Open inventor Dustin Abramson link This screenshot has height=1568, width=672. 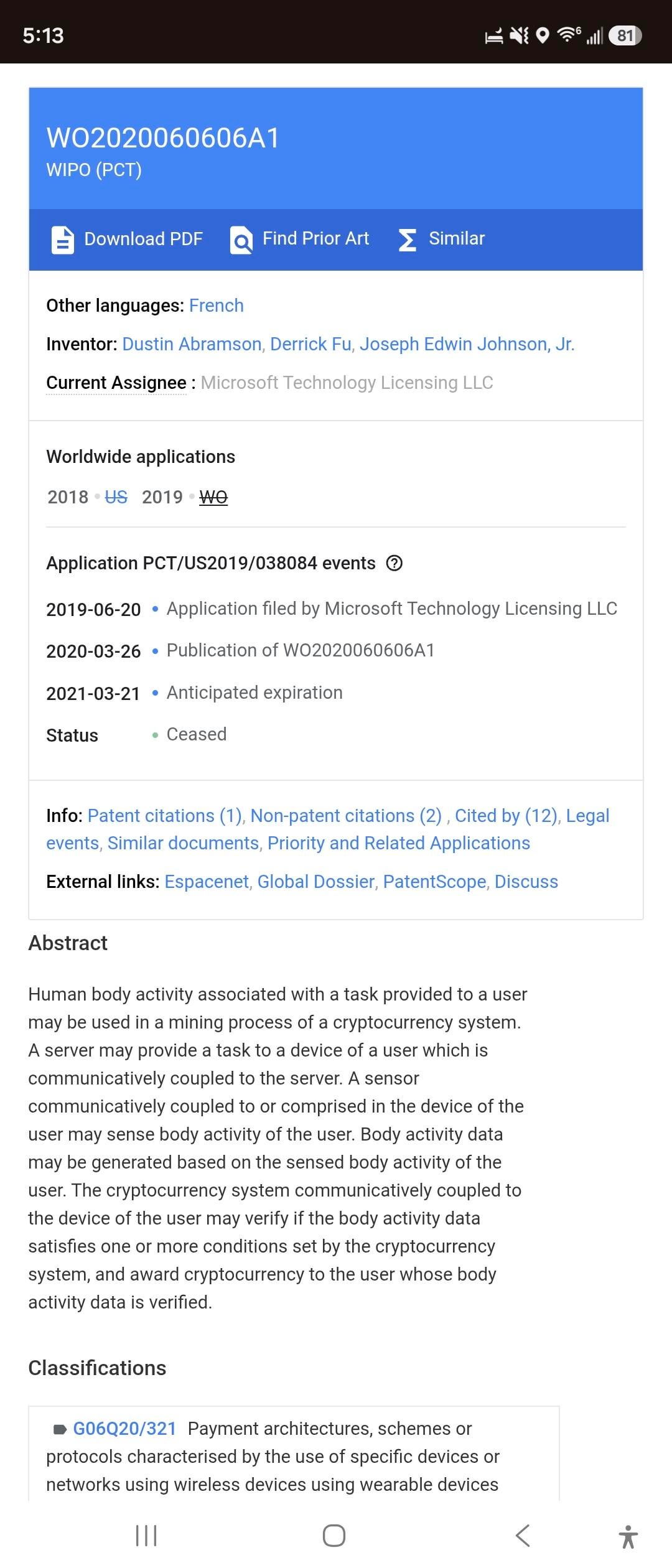pos(192,344)
